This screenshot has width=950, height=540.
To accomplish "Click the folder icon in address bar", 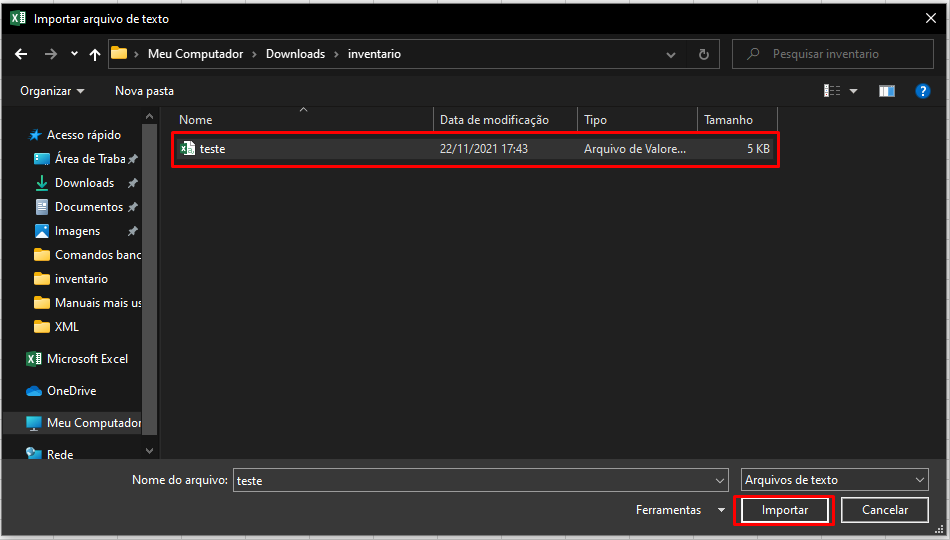I will pos(119,53).
